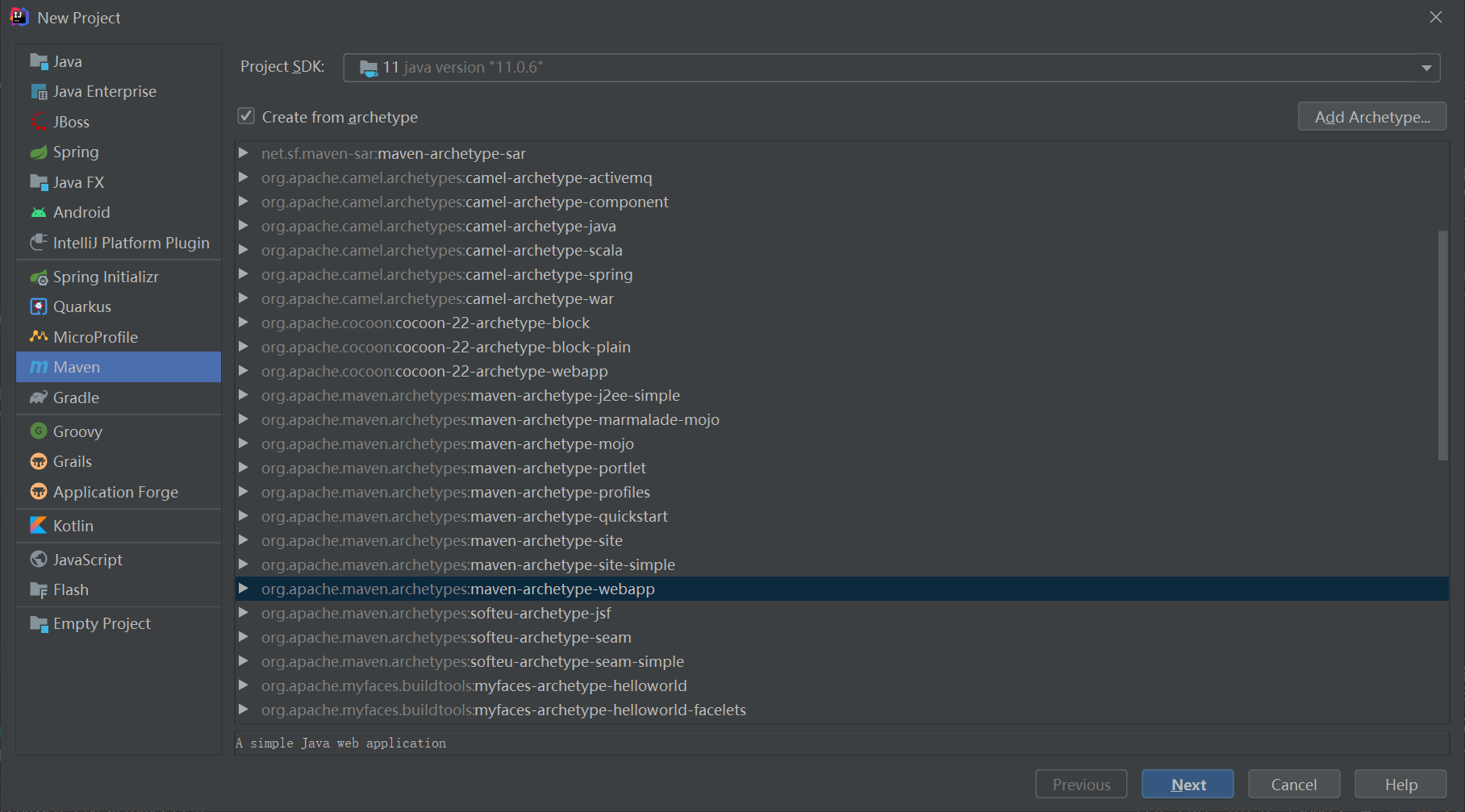
Task: Click the Previous button
Action: point(1081,785)
